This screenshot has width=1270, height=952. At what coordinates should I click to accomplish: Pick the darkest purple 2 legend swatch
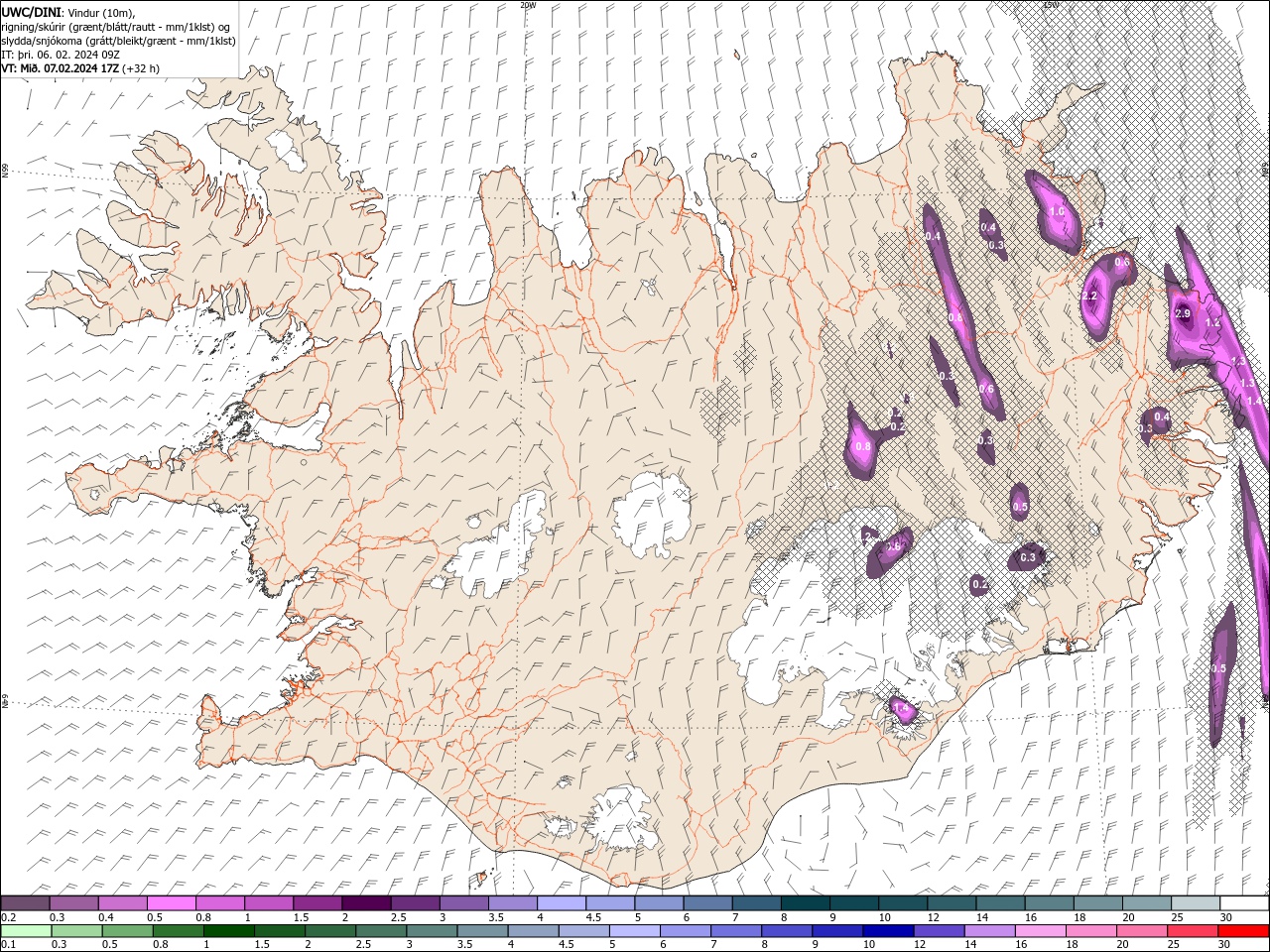[x=366, y=902]
